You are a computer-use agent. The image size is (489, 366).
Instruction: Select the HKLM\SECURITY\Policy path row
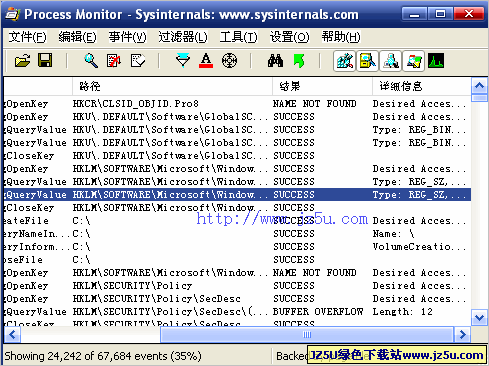[x=132, y=286]
